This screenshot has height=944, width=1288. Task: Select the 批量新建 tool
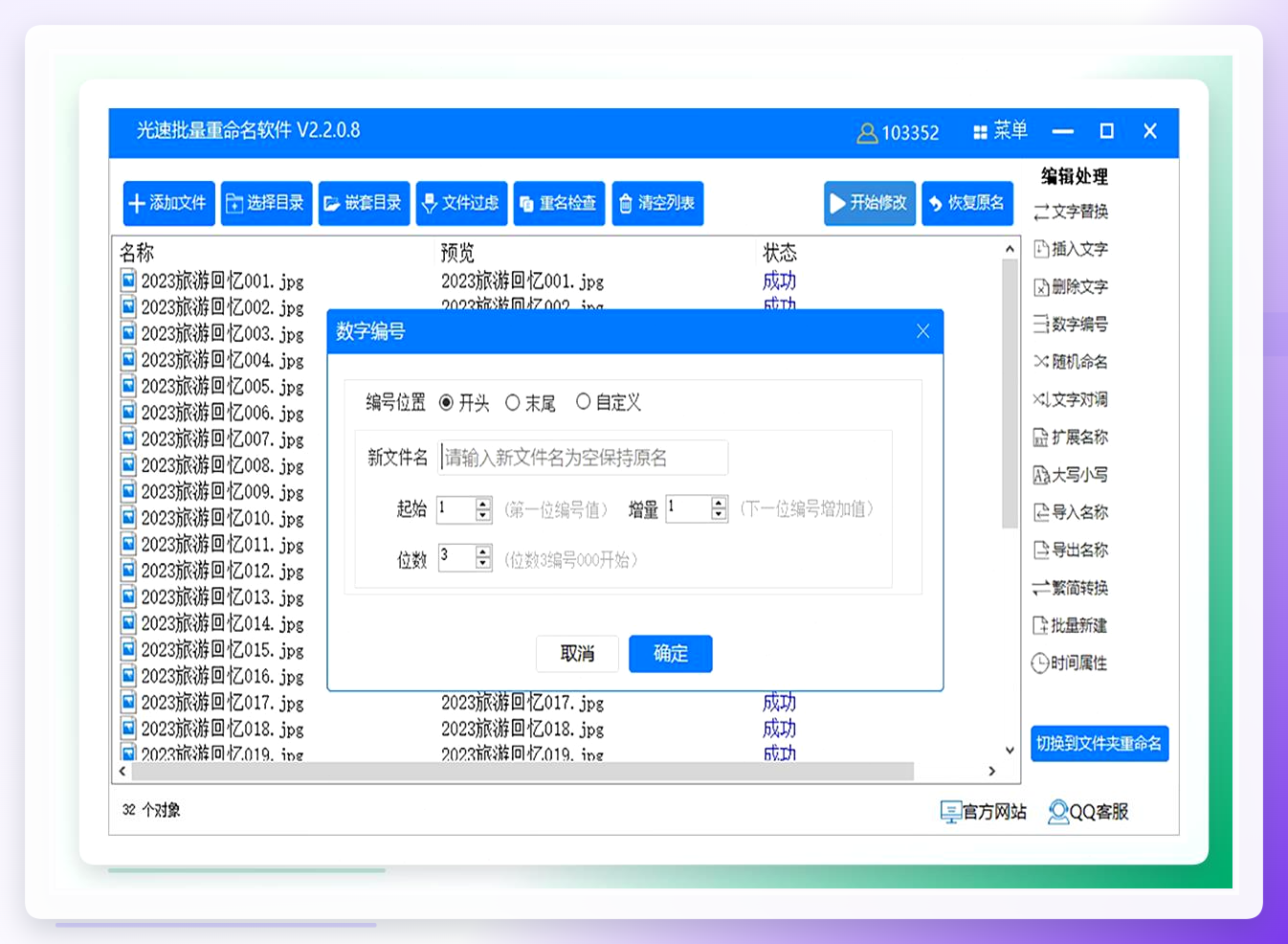point(1071,625)
